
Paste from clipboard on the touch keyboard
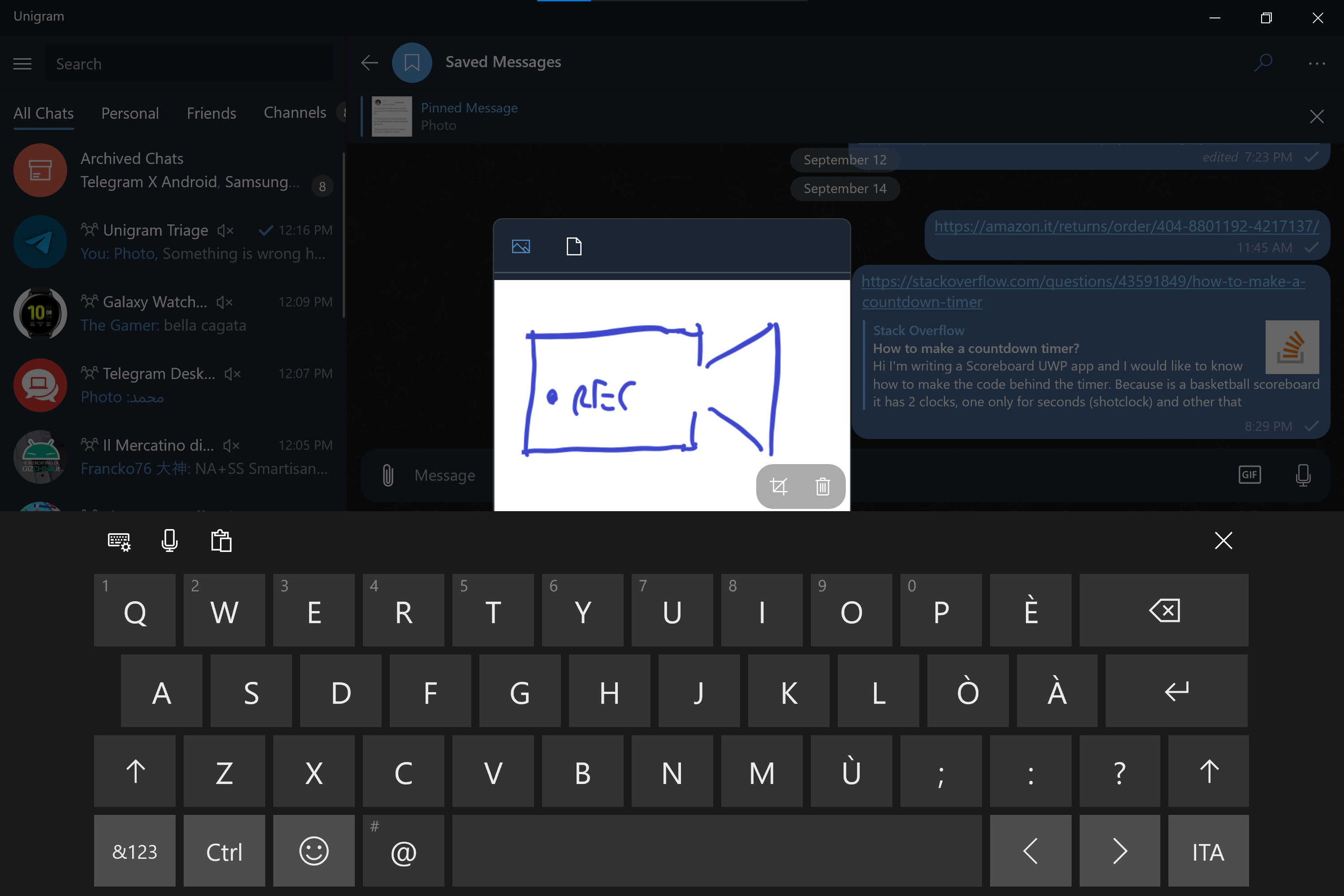point(221,541)
